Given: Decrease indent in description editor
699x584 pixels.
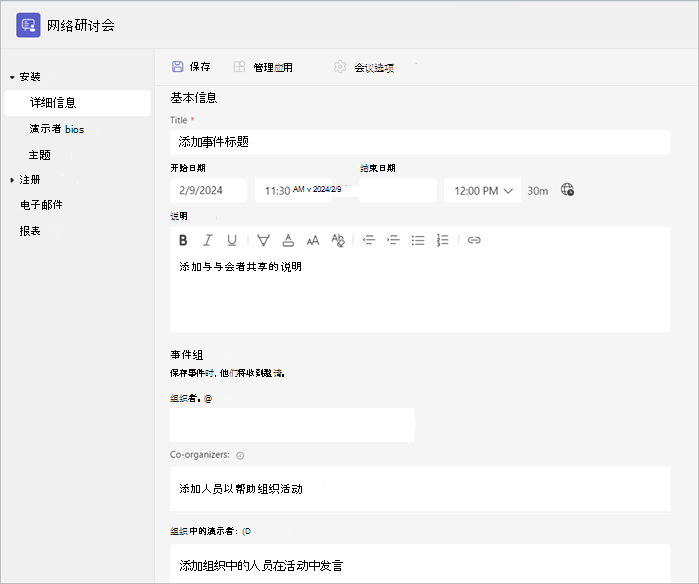Looking at the screenshot, I should pos(369,240).
